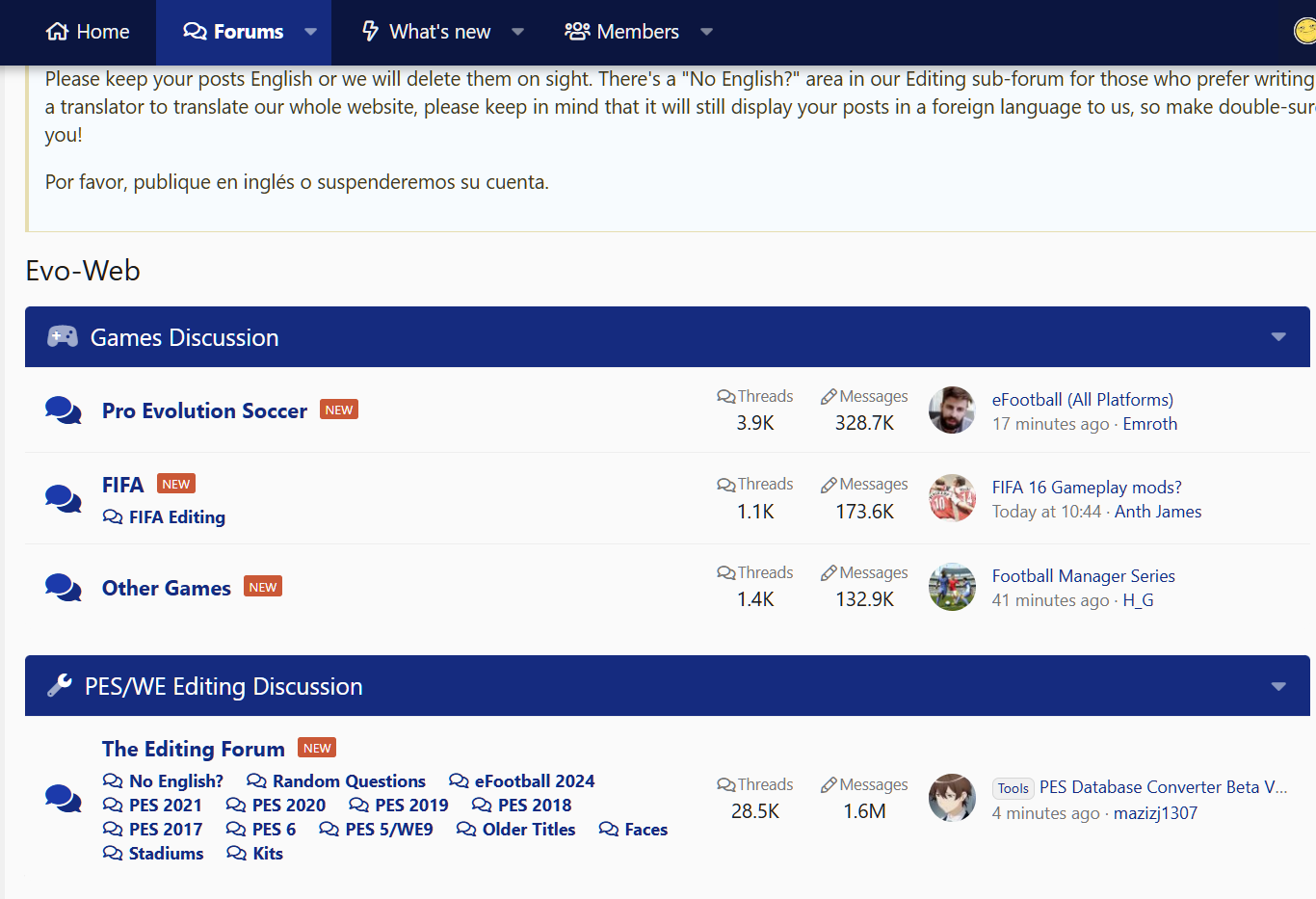Click the '41 minutes ago' timestamp
Image resolution: width=1316 pixels, height=899 pixels.
(x=1051, y=600)
